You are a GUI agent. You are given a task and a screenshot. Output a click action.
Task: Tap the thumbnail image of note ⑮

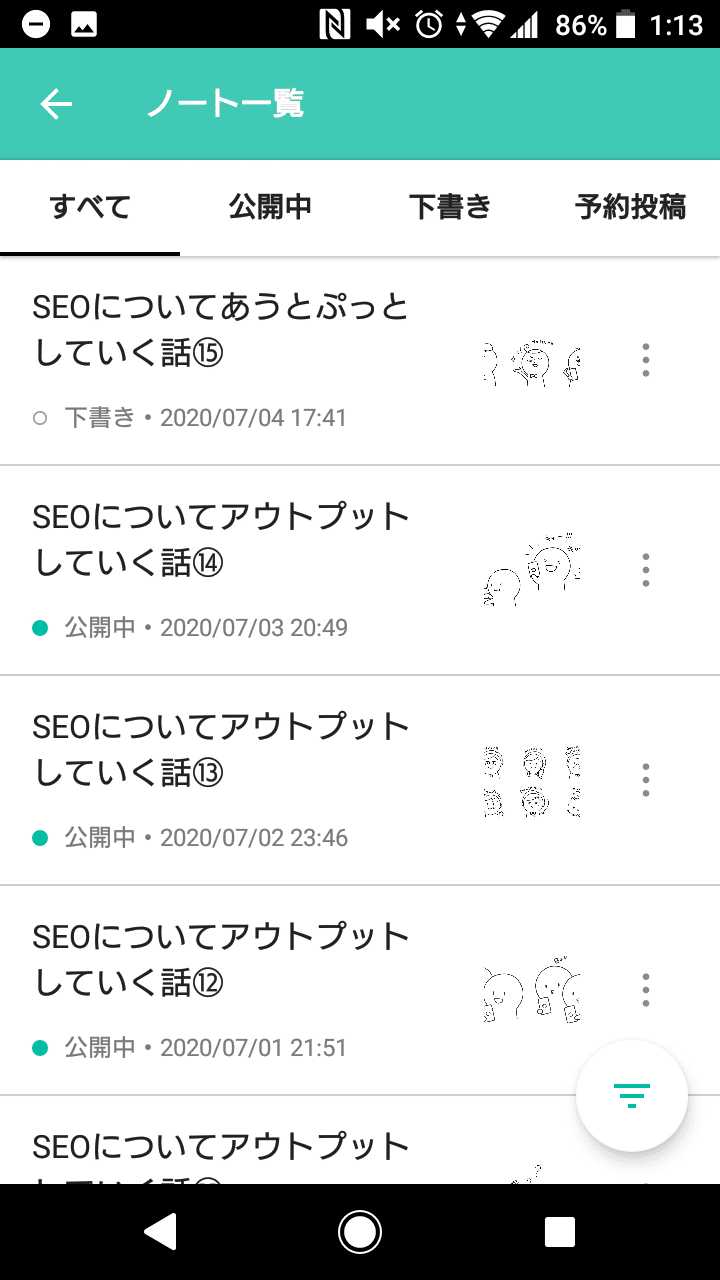pos(532,361)
